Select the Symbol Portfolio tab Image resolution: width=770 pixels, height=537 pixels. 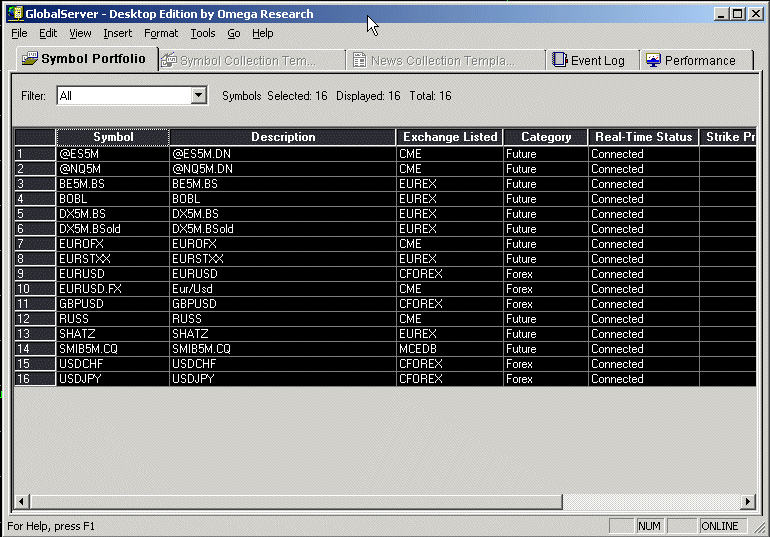(x=87, y=59)
